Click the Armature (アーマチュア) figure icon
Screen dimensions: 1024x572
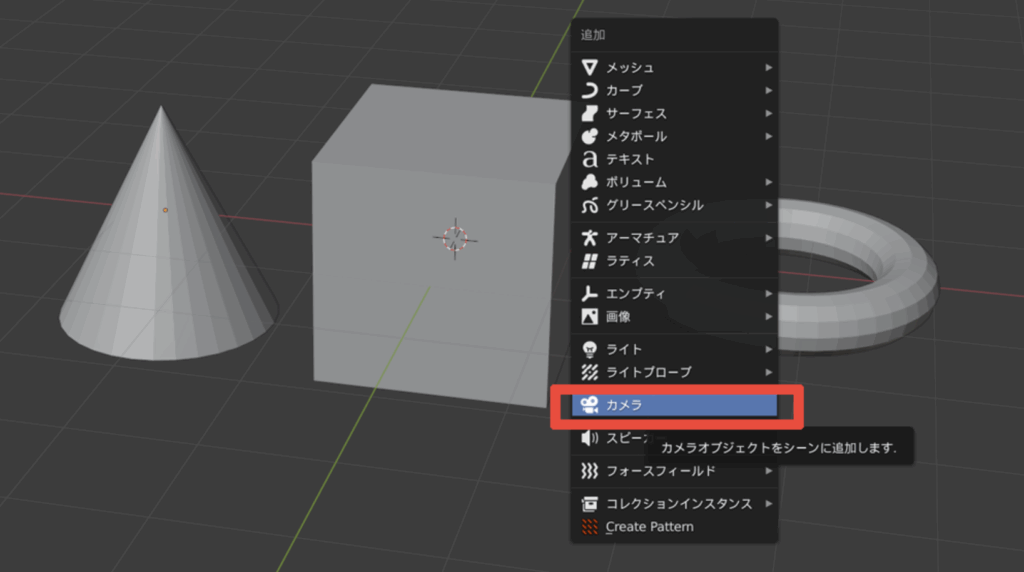(x=590, y=238)
